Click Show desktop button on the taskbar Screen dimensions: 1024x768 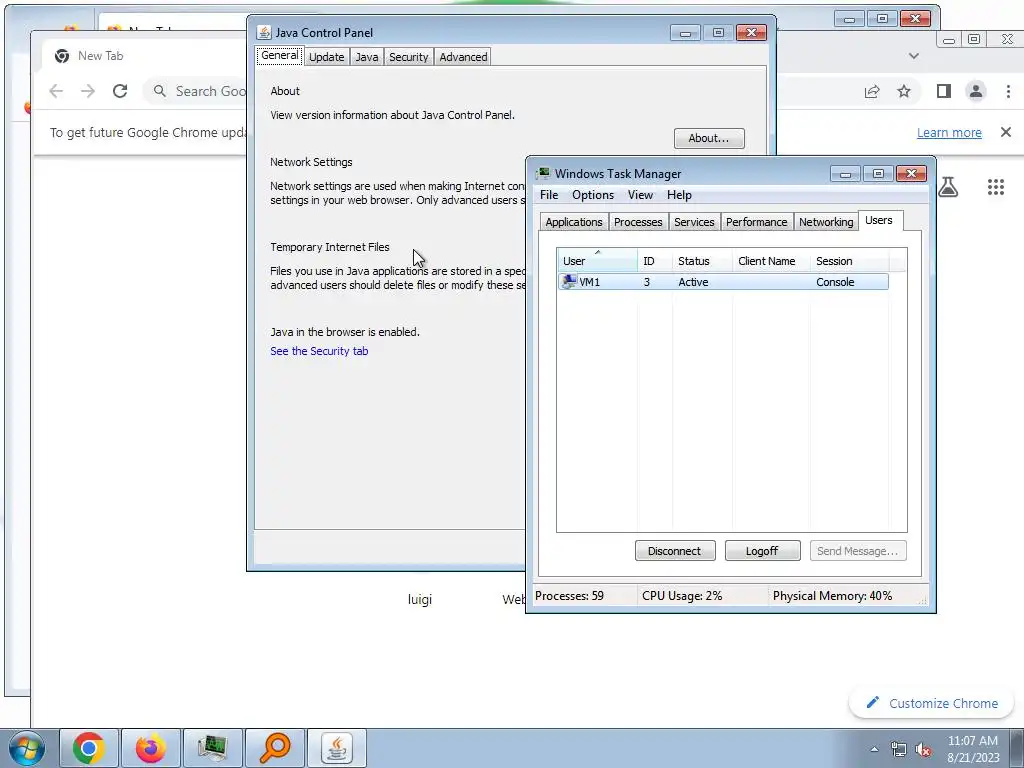click(1016, 749)
